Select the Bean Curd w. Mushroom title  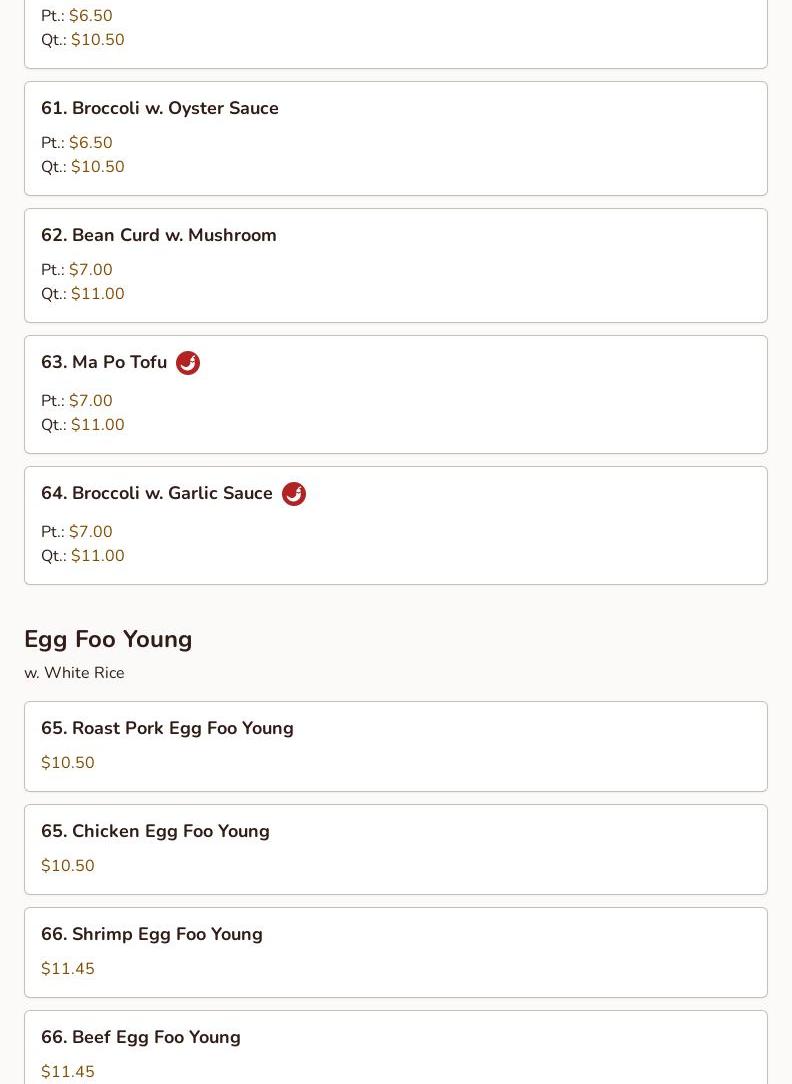[x=159, y=235]
